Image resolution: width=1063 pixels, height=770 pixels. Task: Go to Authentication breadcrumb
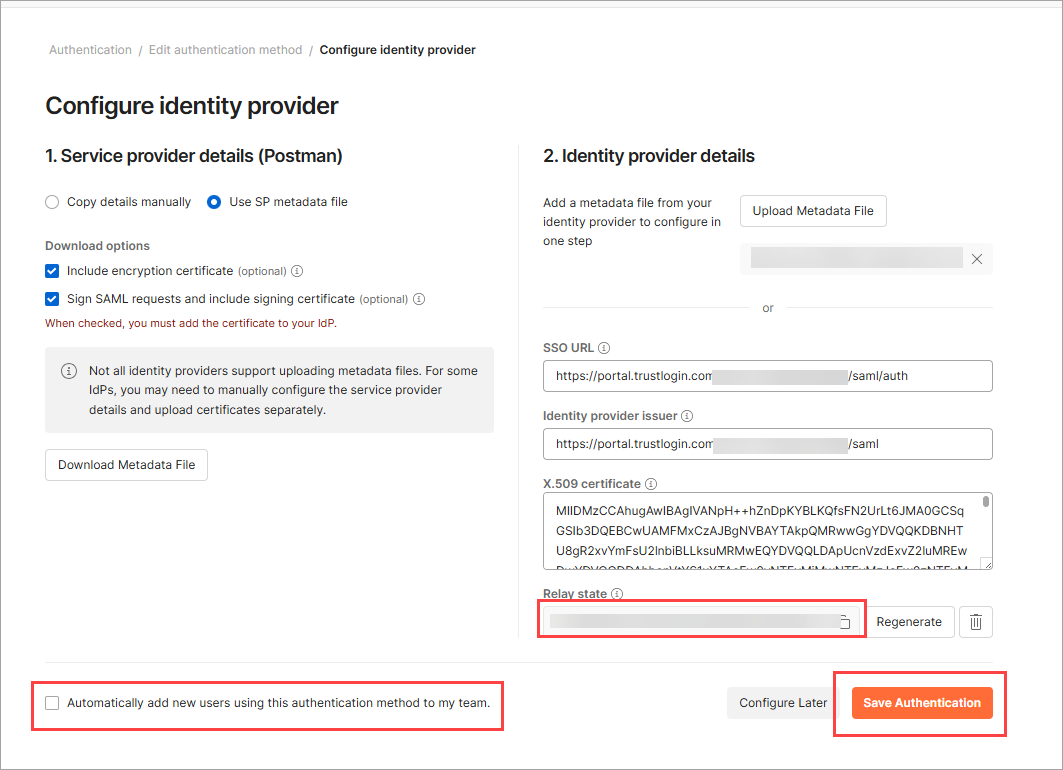[x=90, y=49]
